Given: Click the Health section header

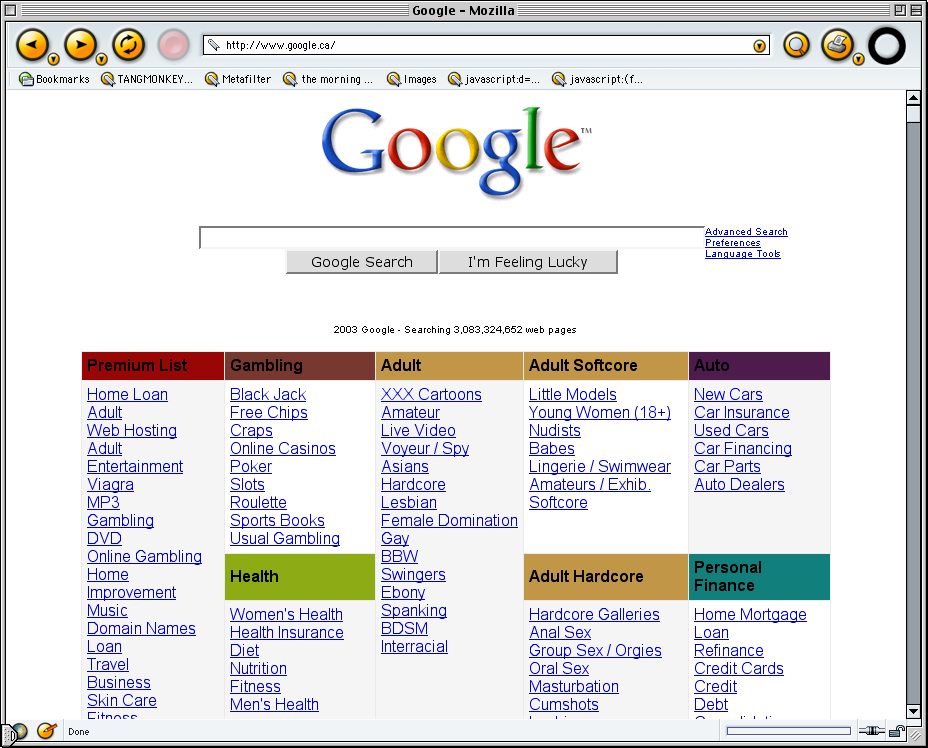Looking at the screenshot, I should [x=300, y=576].
